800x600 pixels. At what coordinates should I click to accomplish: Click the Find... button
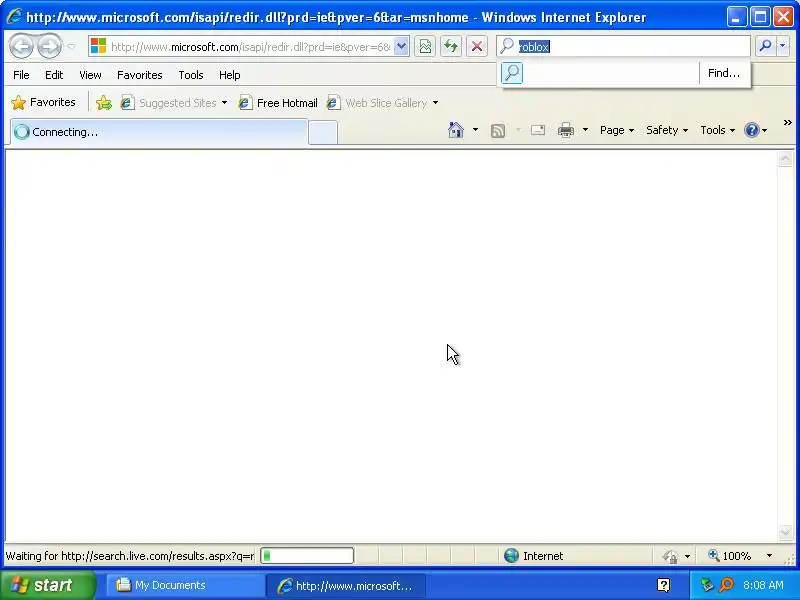tap(723, 73)
